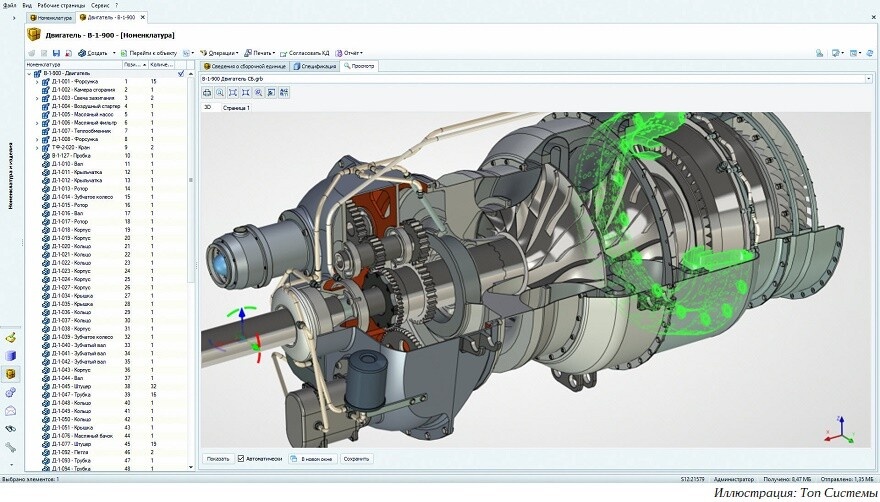Viewport: 880px width, 502px height.
Task: Toggle the Автоматически checkbox
Action: [241, 459]
